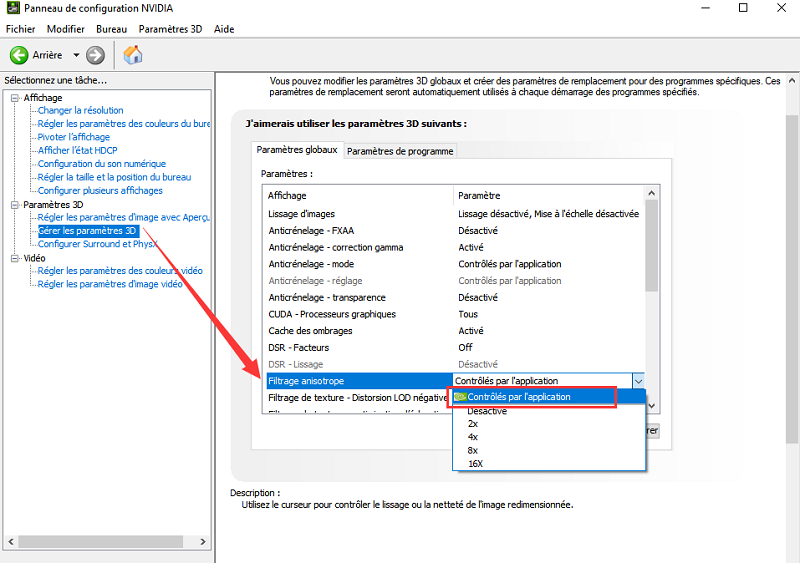Select the Anticrénelage - mode row
The width and height of the screenshot is (800, 563).
click(455, 264)
